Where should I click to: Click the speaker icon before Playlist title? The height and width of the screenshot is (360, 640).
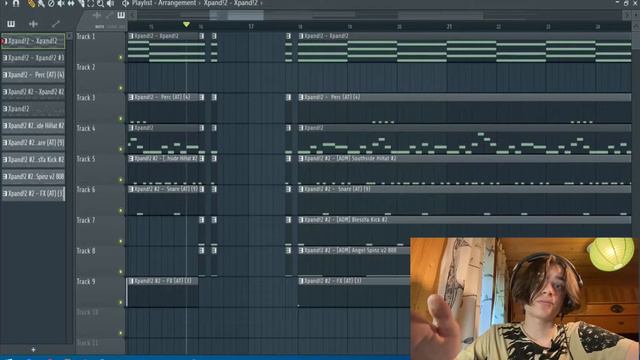tap(125, 4)
